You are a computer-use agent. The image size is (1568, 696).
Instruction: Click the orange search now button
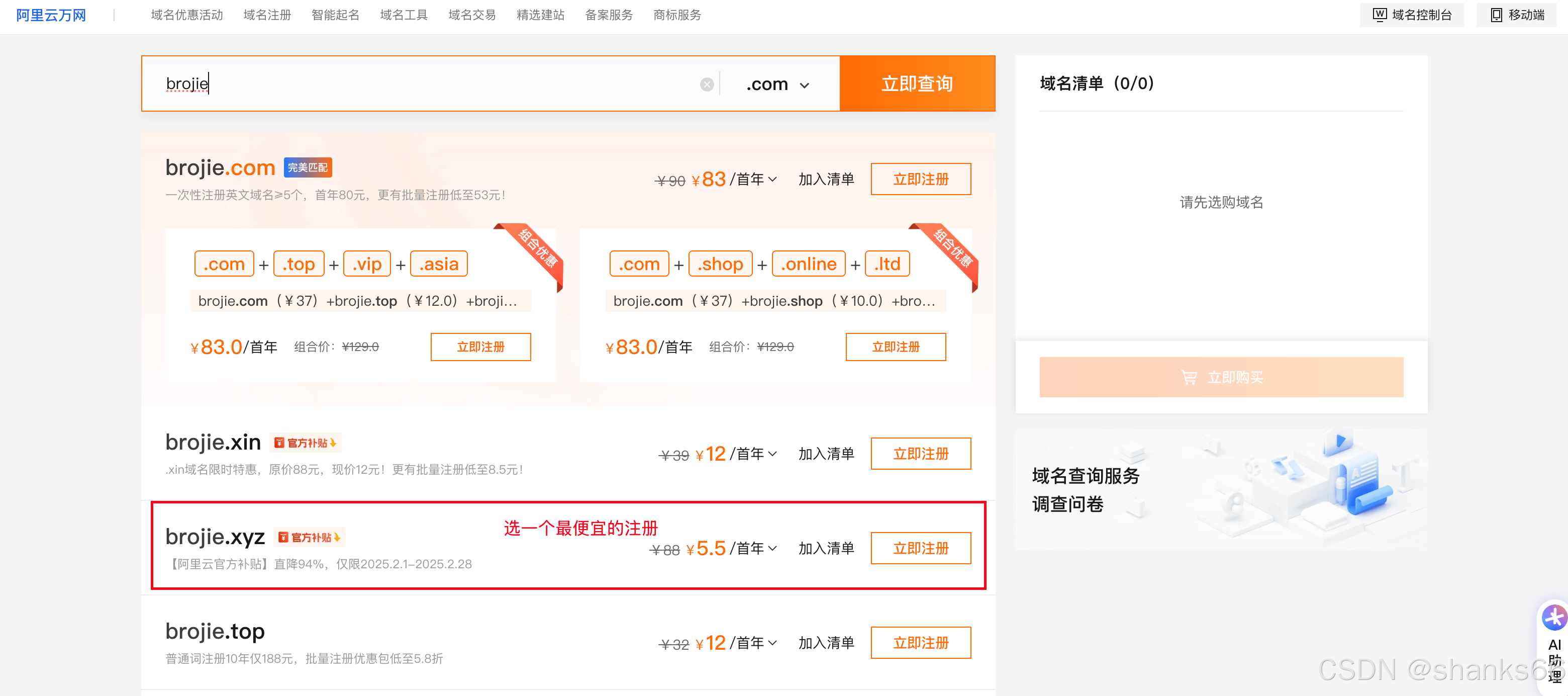(x=917, y=84)
